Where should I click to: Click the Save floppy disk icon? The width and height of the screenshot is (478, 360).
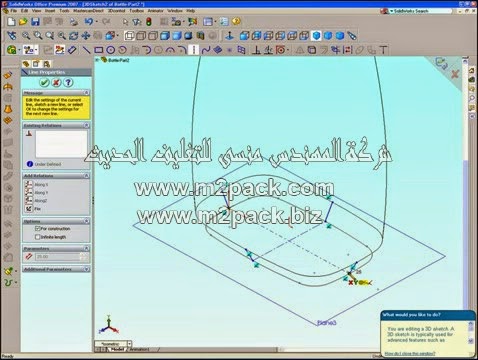[35, 22]
